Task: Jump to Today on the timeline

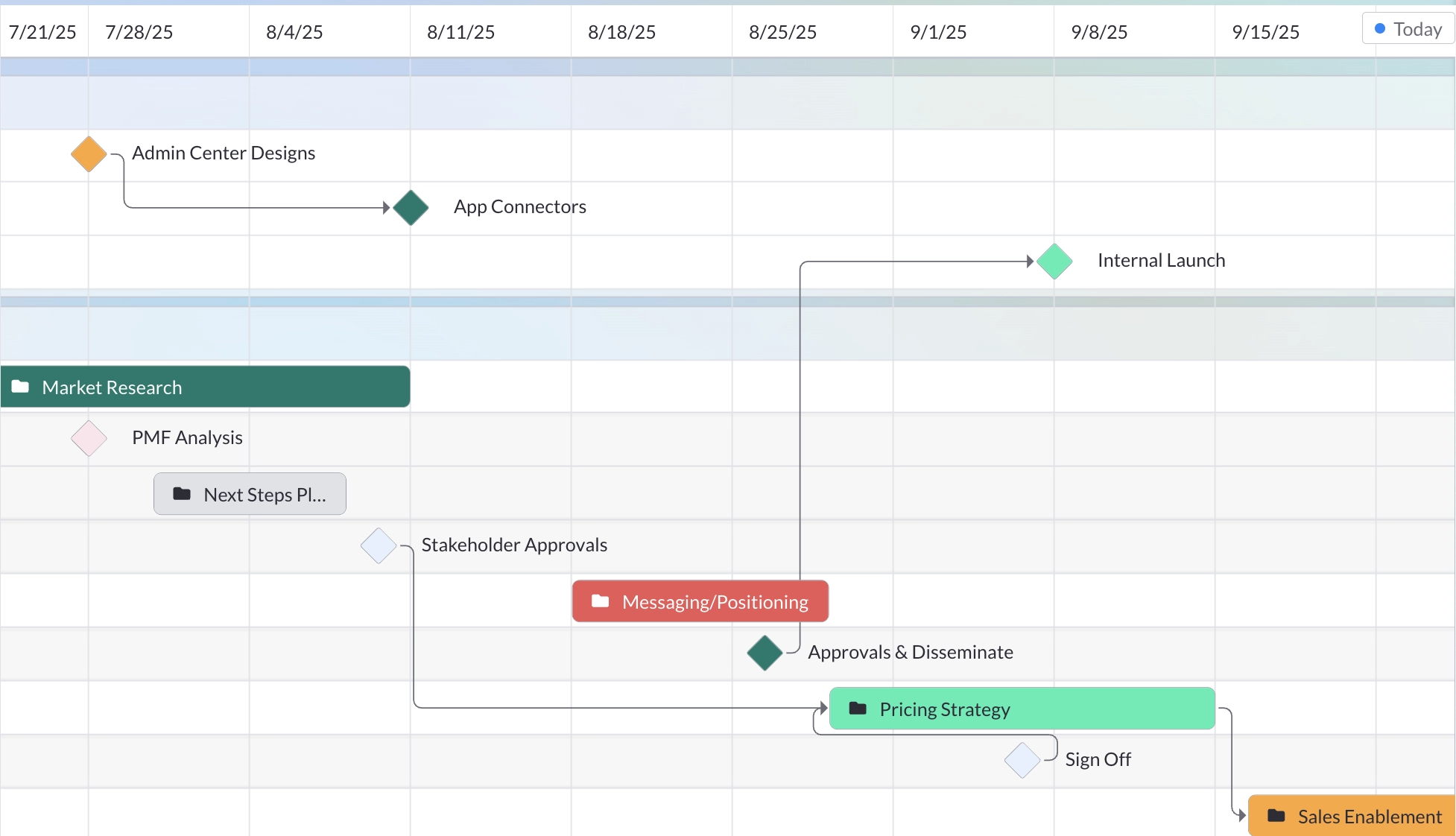Action: (1408, 29)
